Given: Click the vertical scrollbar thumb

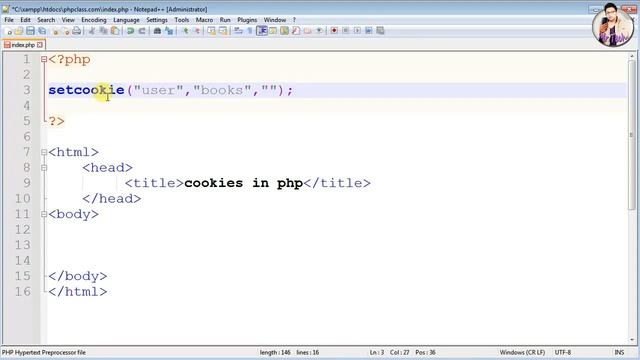Looking at the screenshot, I should (x=631, y=135).
